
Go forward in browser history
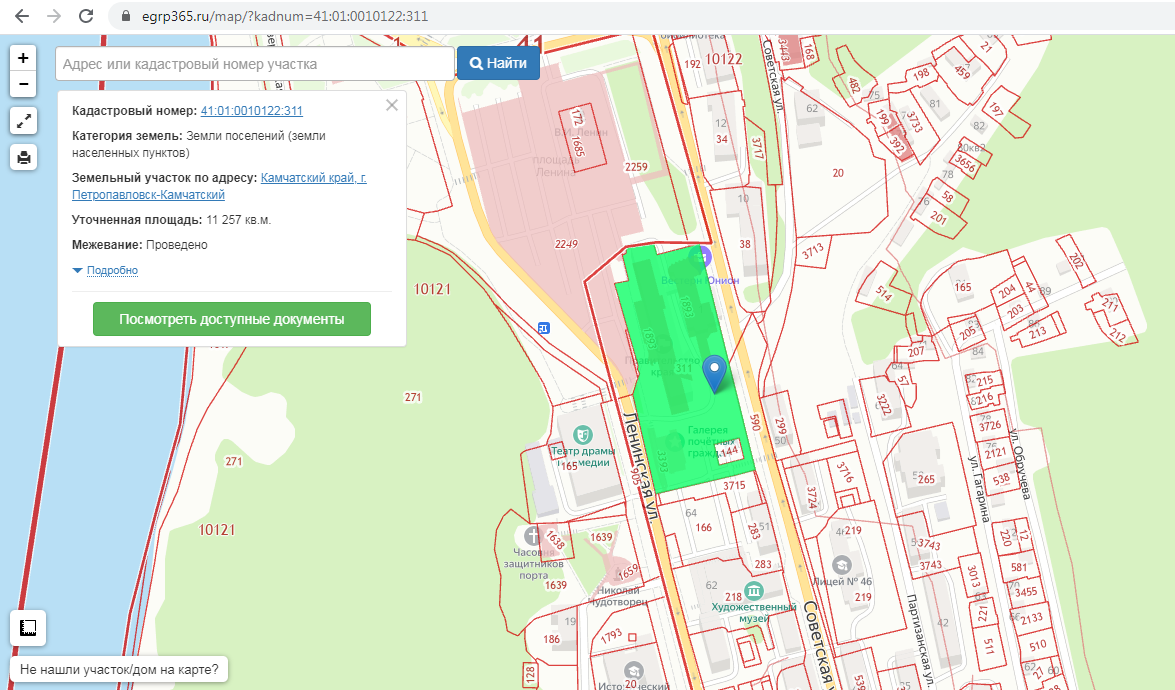[54, 16]
